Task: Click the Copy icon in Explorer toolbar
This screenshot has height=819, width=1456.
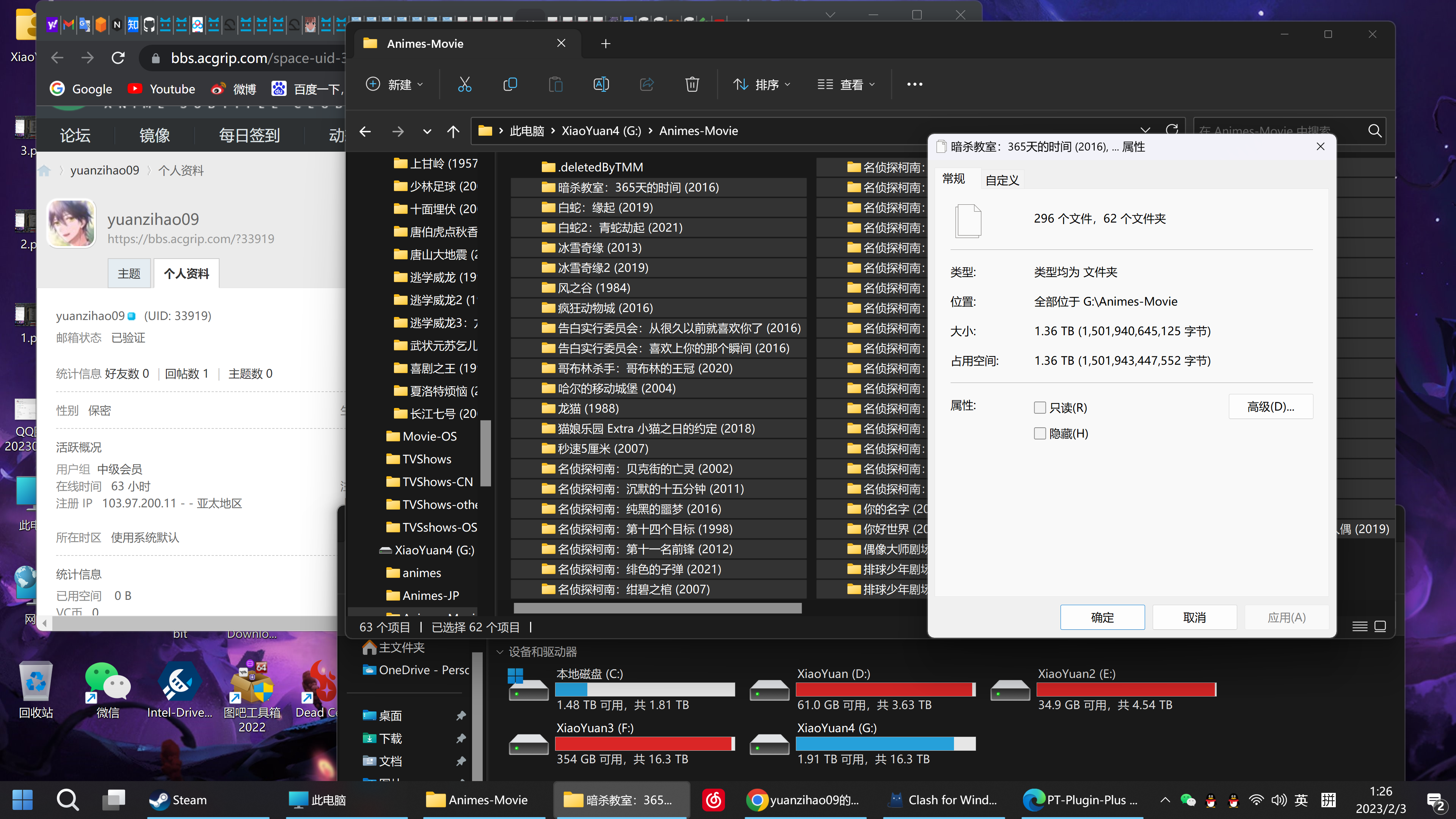Action: 510,85
